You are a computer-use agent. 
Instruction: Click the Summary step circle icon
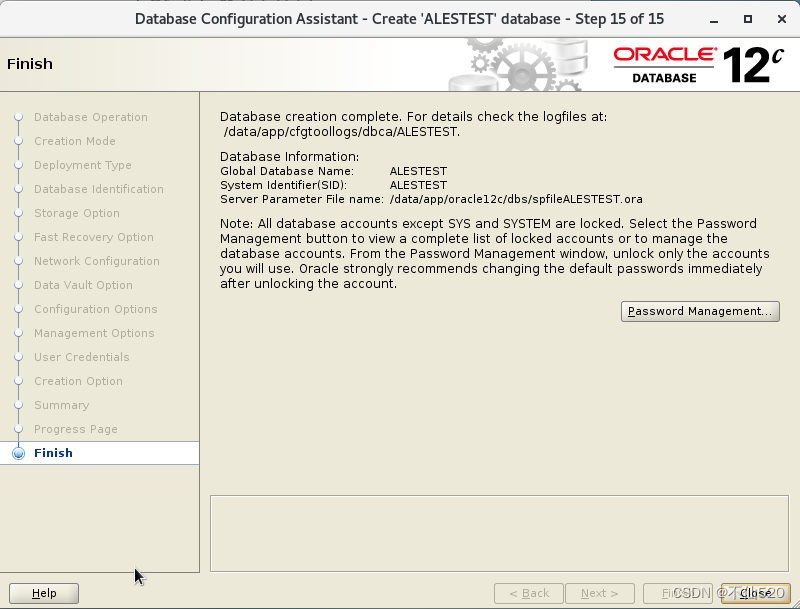coord(19,405)
